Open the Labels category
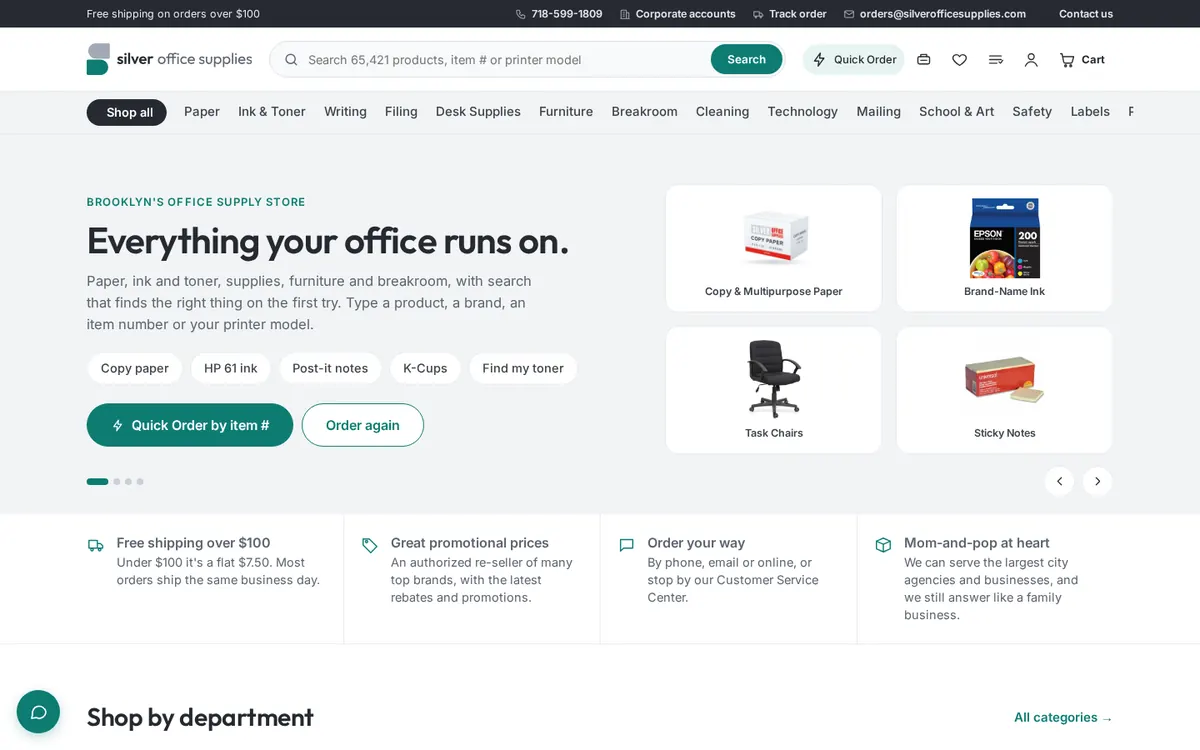The height and width of the screenshot is (750, 1200). (x=1090, y=112)
